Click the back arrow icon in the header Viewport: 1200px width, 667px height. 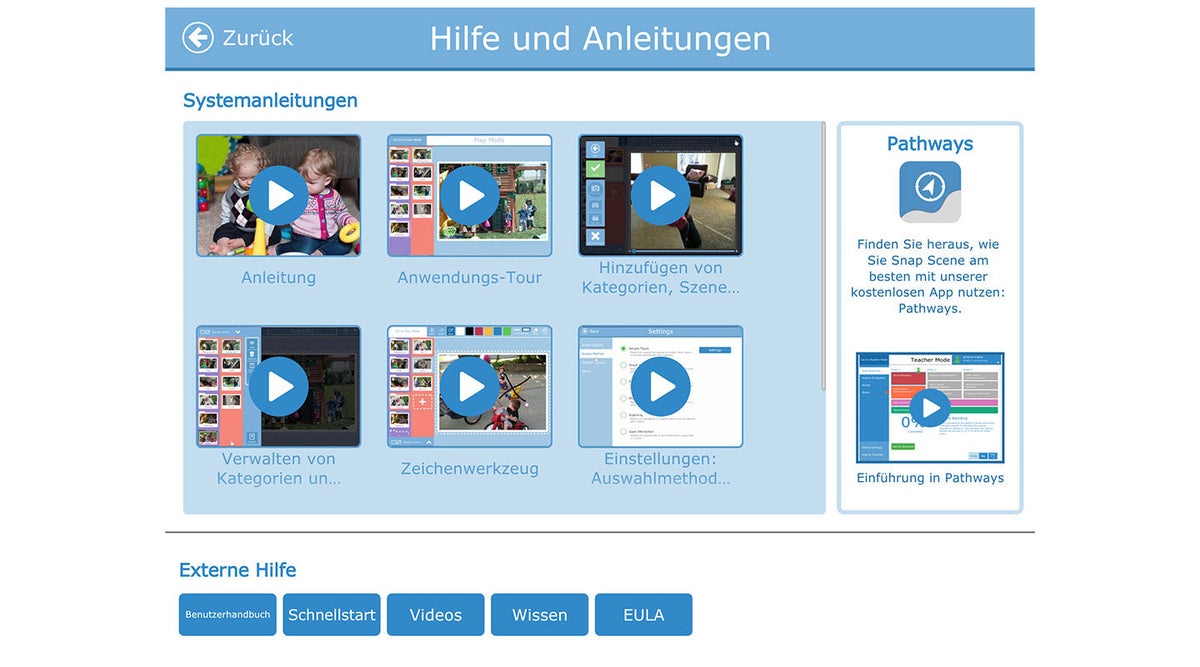pyautogui.click(x=197, y=38)
